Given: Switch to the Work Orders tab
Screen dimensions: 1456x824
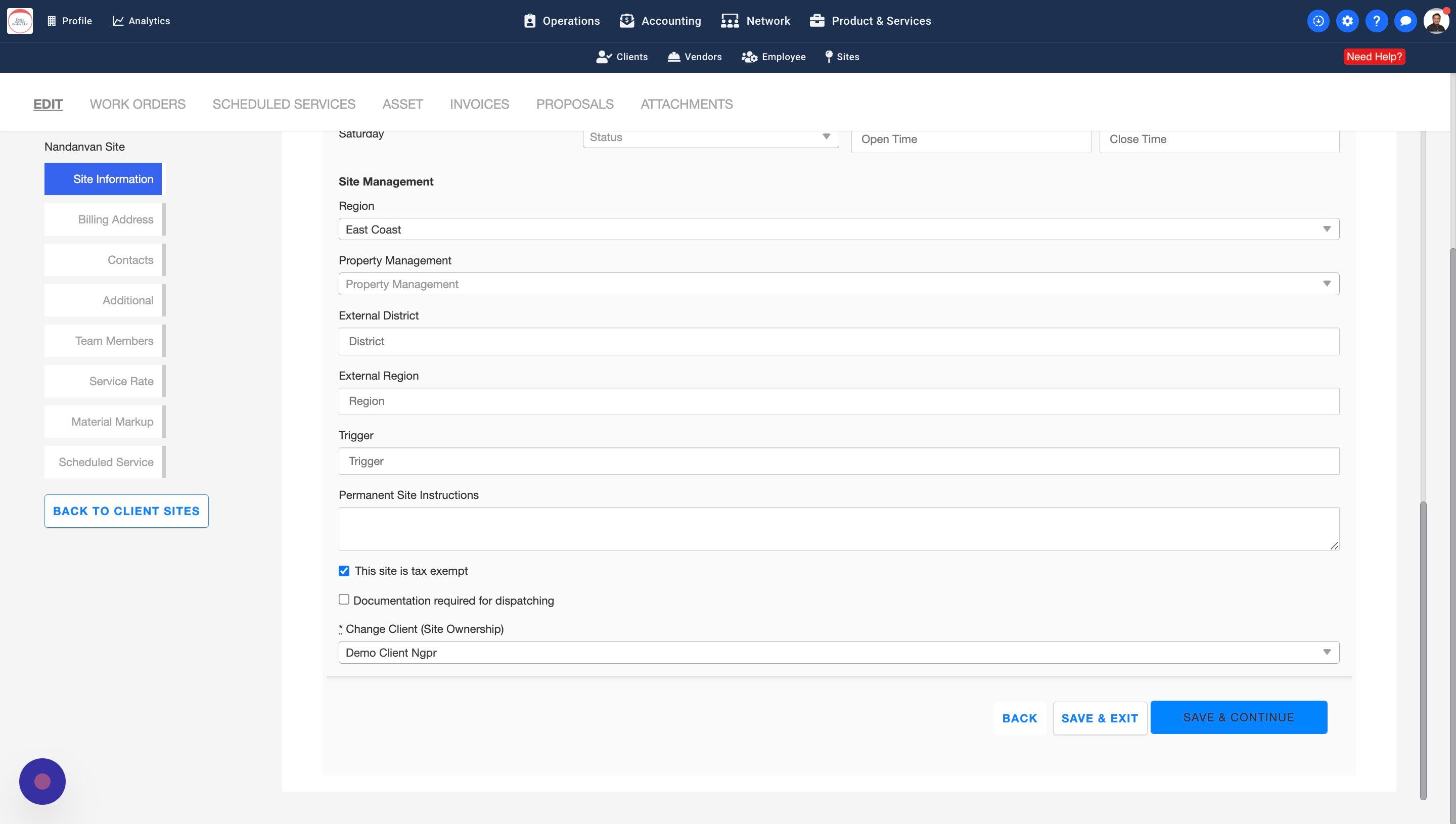Looking at the screenshot, I should [138, 104].
